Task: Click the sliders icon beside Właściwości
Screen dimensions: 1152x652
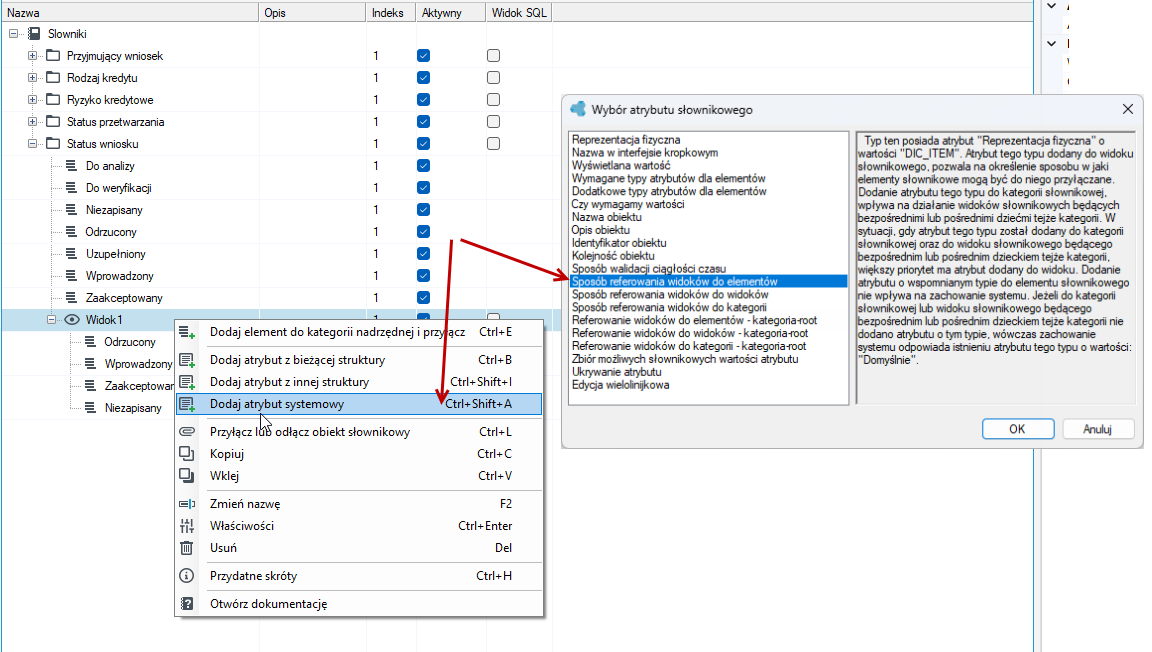Action: (x=187, y=526)
